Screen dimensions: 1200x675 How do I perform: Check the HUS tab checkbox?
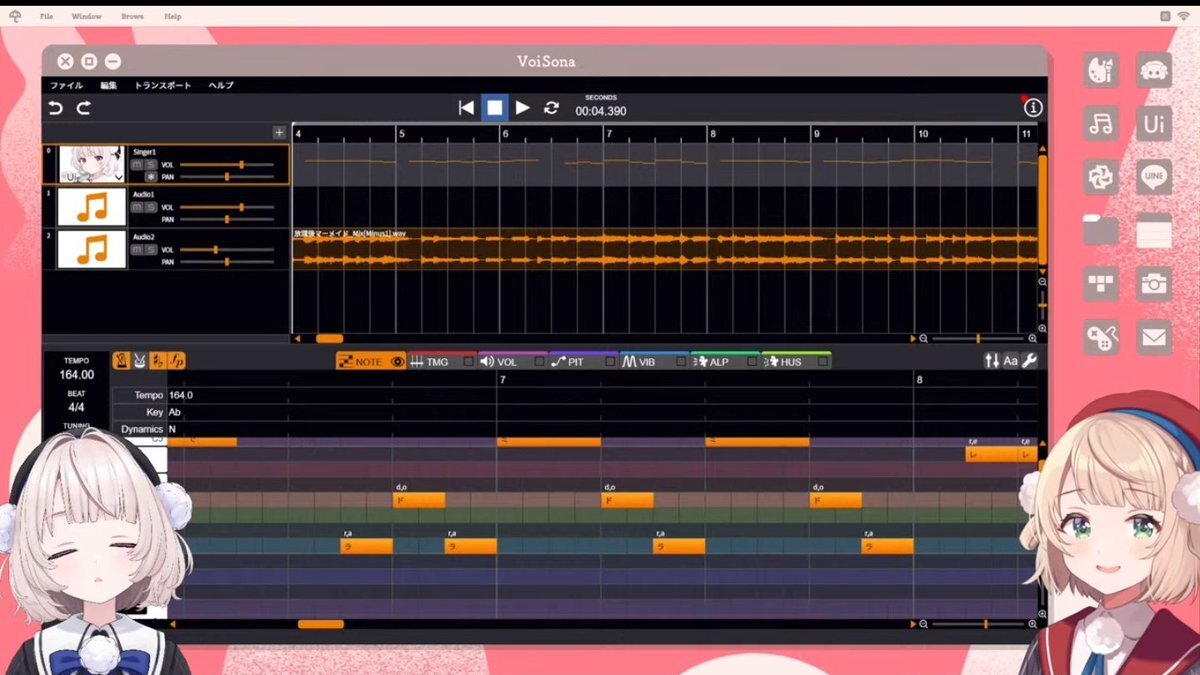(x=823, y=362)
